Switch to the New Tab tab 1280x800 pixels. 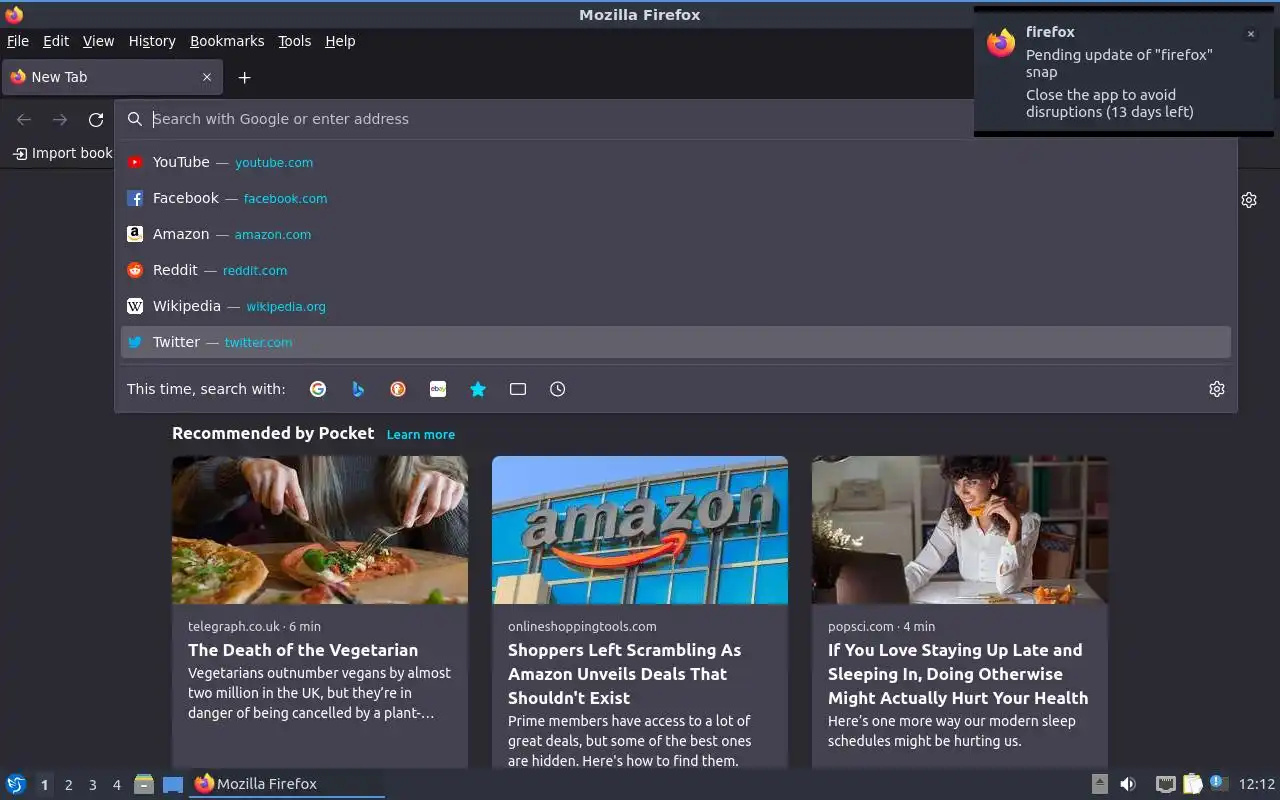112,77
